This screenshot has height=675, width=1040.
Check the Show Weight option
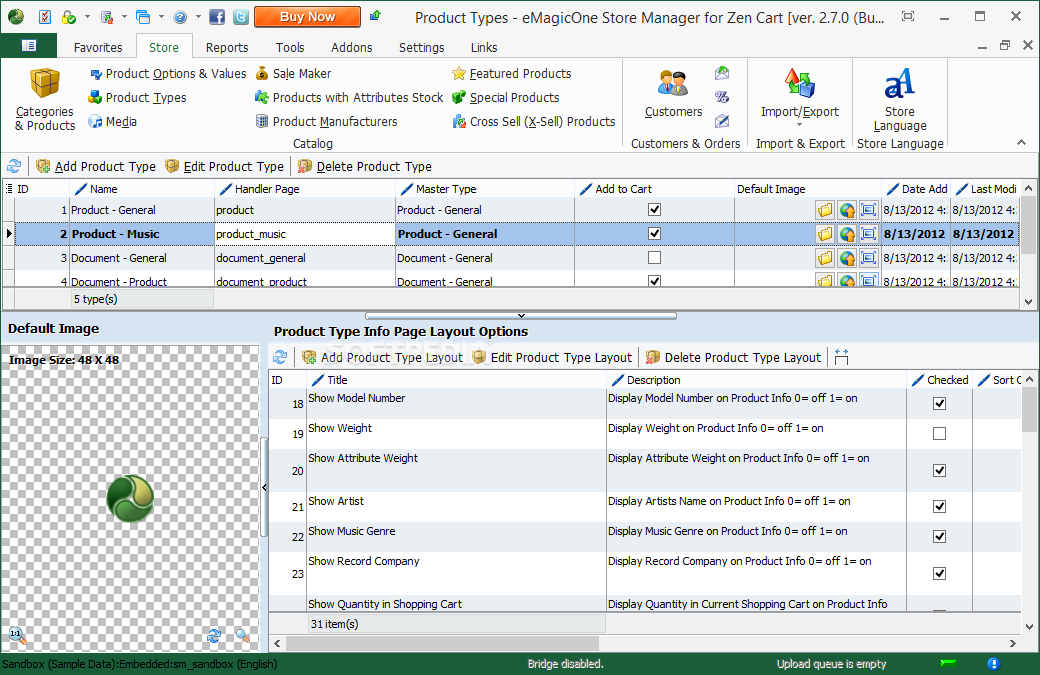pyautogui.click(x=939, y=434)
